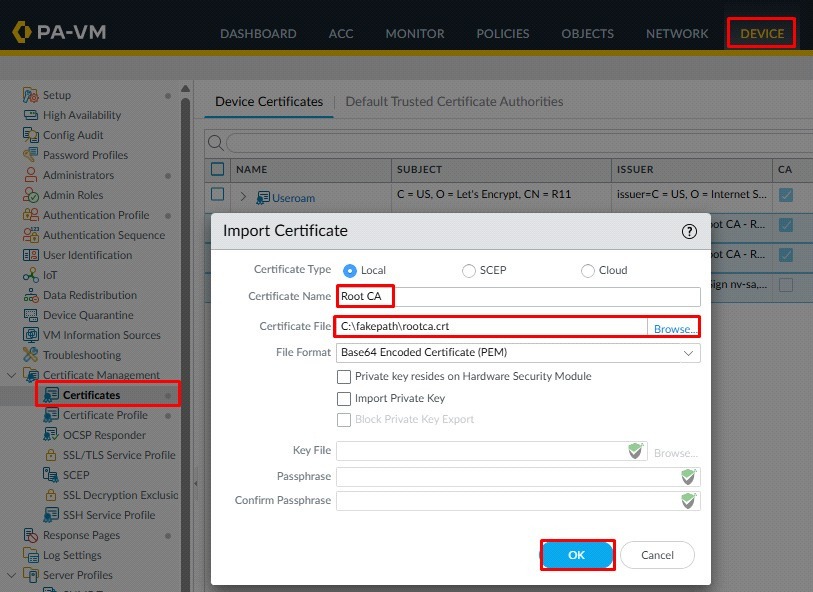
Task: Open Setup via its sidebar icon
Action: click(x=31, y=95)
